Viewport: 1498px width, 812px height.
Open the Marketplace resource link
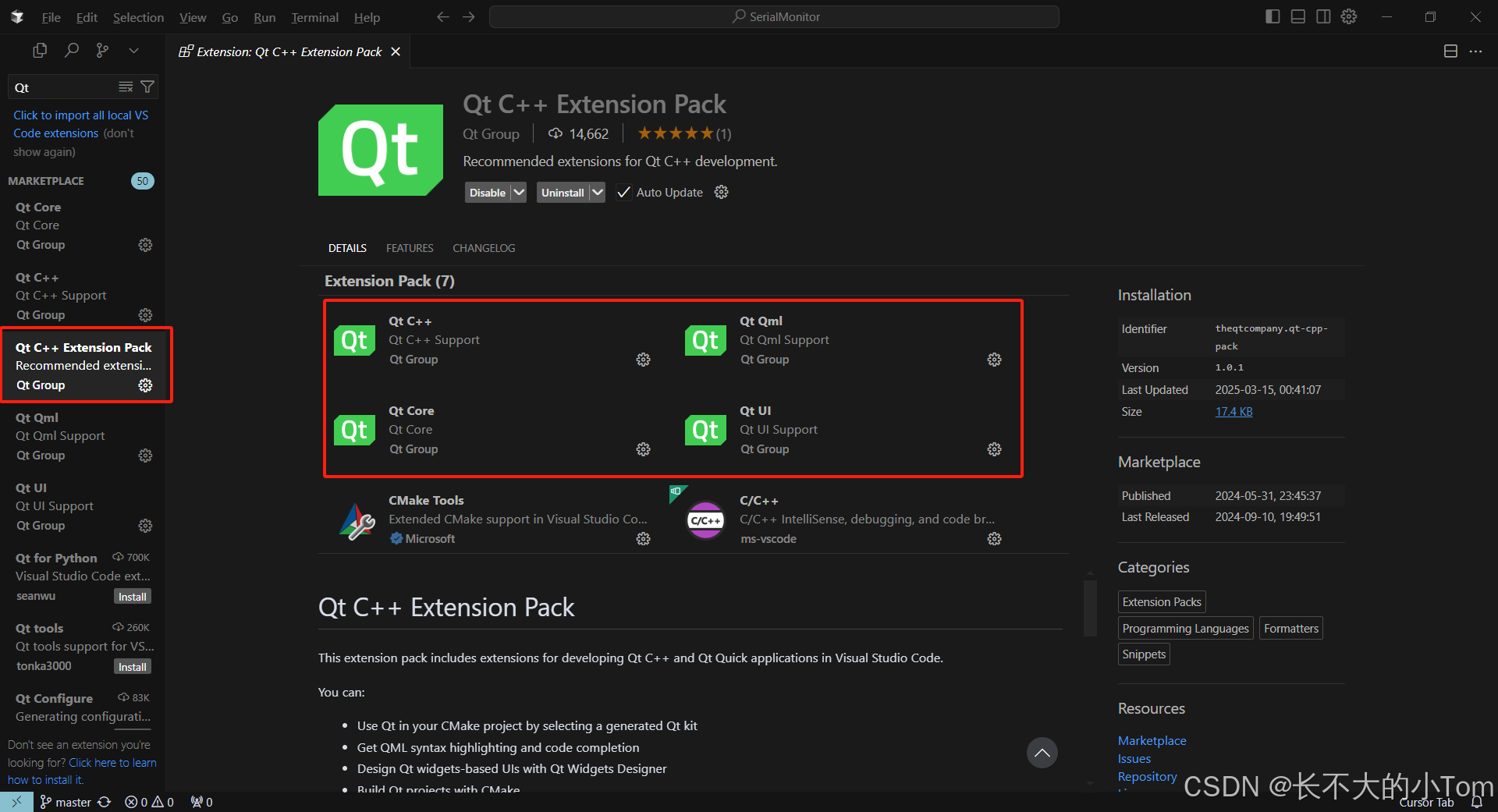coord(1152,740)
